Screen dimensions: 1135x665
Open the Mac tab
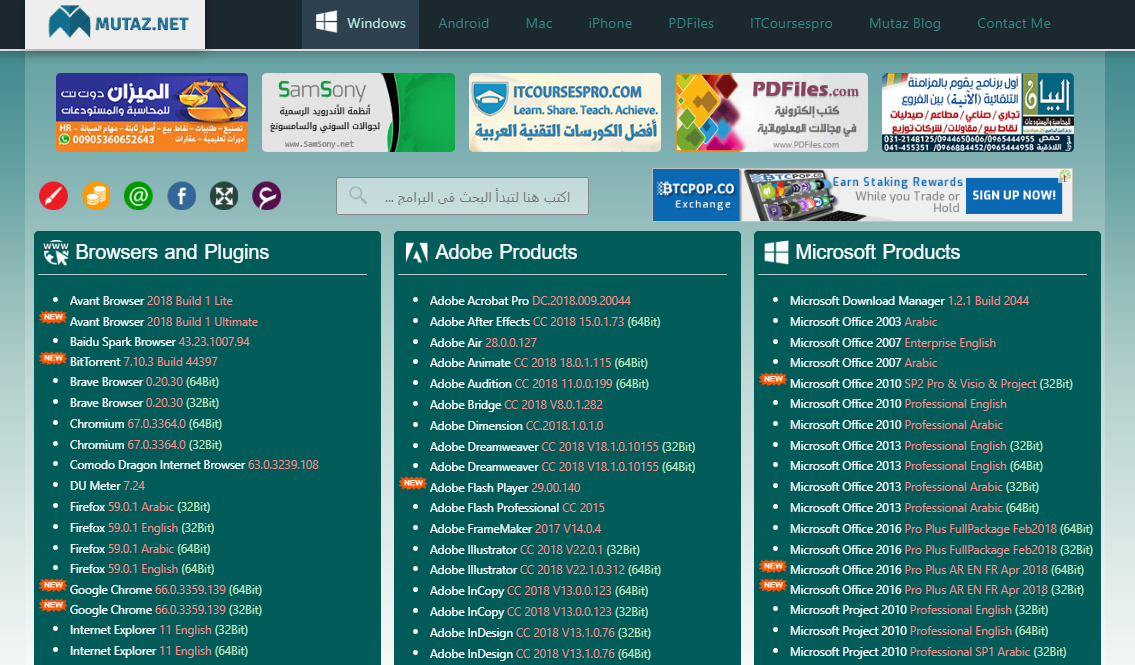539,23
